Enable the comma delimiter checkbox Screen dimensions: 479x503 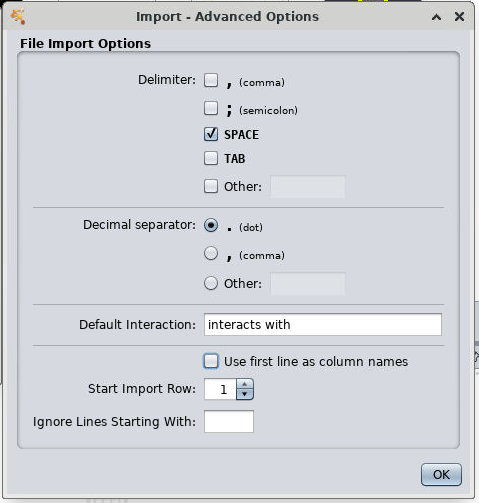coord(211,80)
